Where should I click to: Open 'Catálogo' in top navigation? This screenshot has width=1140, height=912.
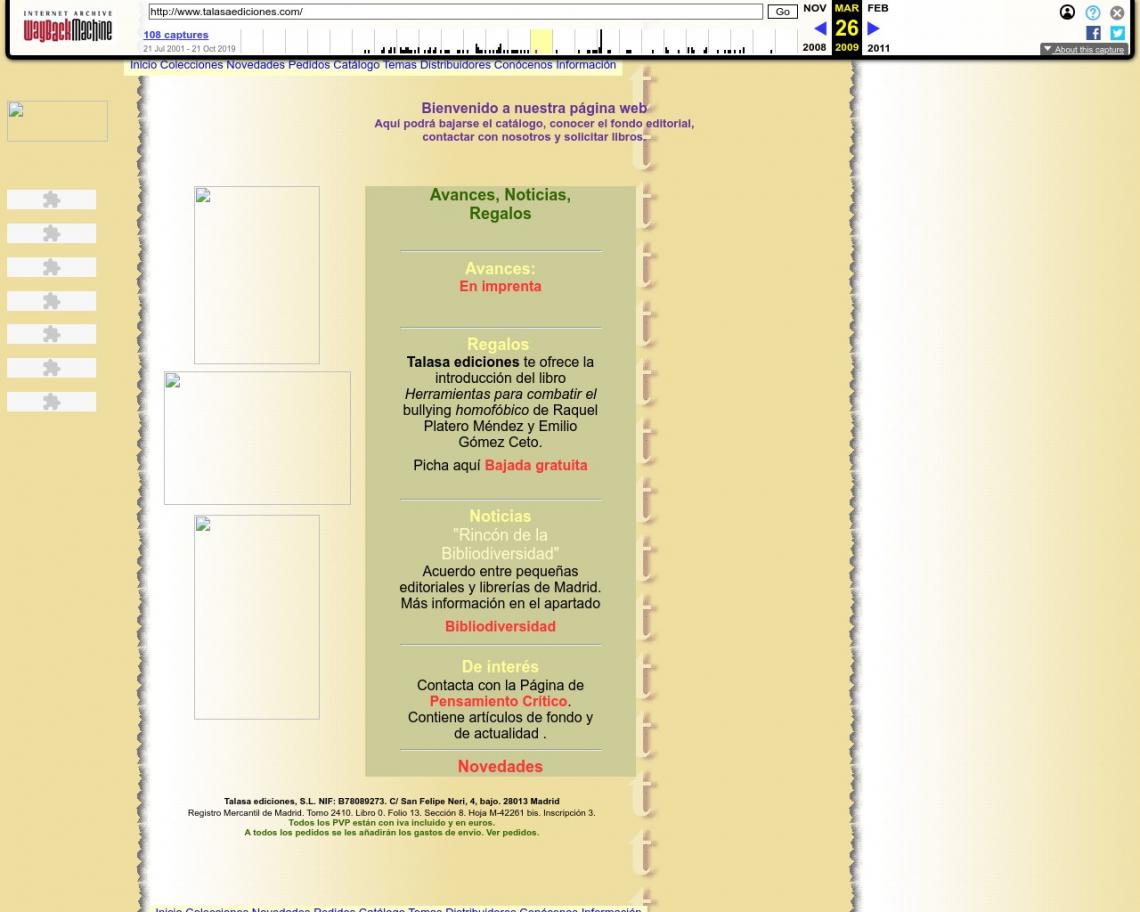tap(356, 65)
